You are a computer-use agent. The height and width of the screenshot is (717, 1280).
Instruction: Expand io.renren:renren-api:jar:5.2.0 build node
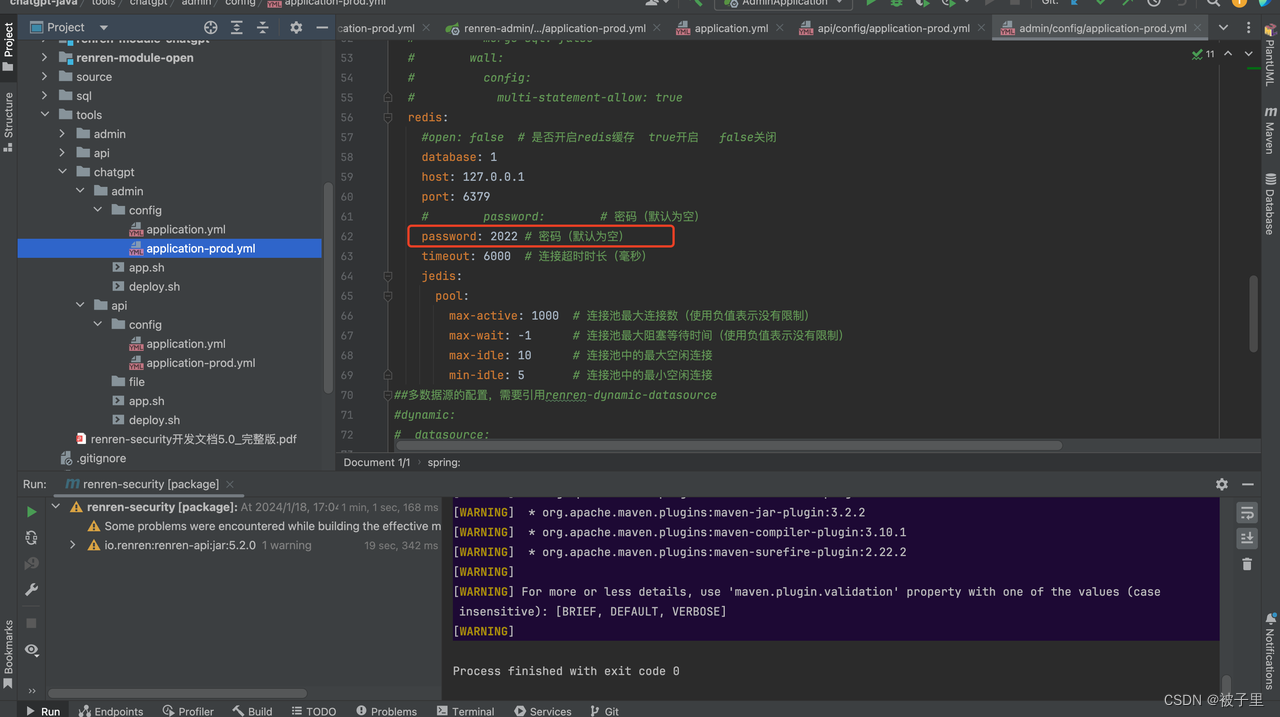(x=73, y=546)
